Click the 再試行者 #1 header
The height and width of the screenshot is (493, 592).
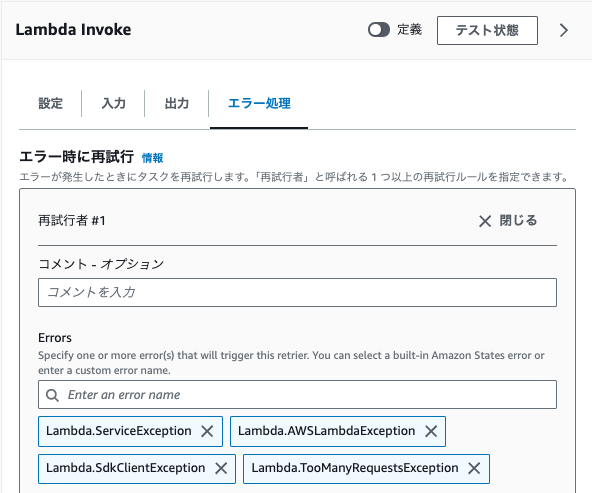click(72, 220)
